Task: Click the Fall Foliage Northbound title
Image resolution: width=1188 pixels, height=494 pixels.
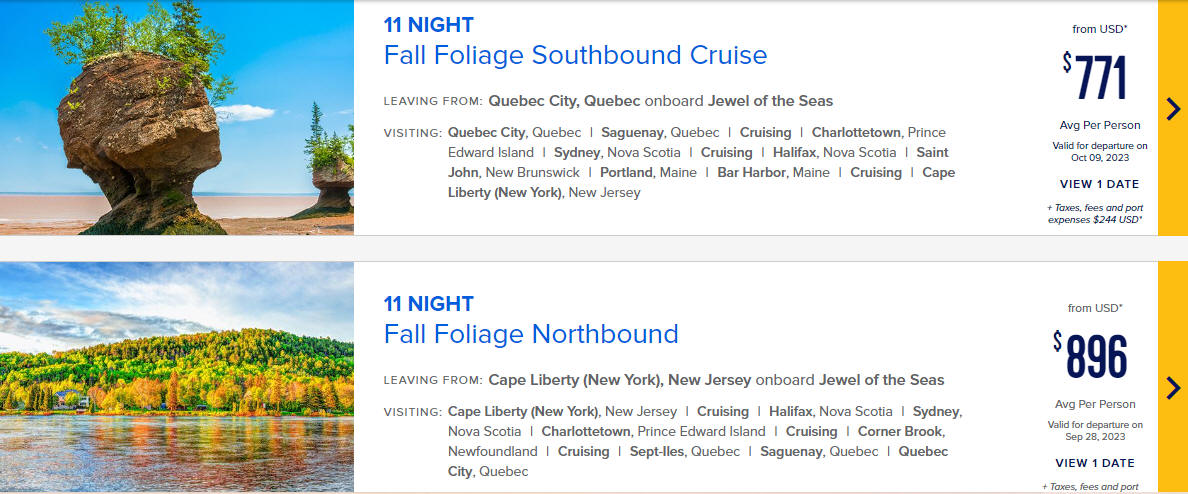Action: (x=530, y=334)
